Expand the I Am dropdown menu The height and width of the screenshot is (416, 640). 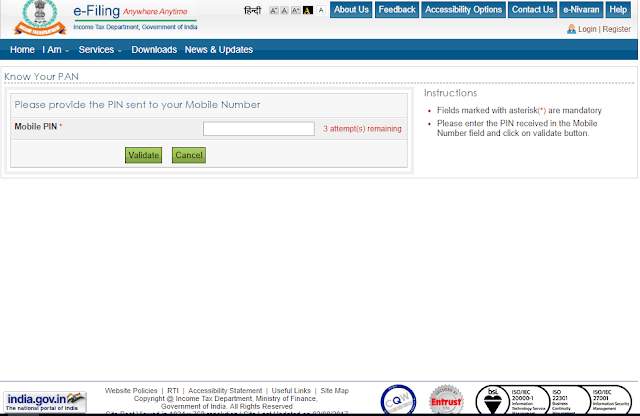click(56, 49)
